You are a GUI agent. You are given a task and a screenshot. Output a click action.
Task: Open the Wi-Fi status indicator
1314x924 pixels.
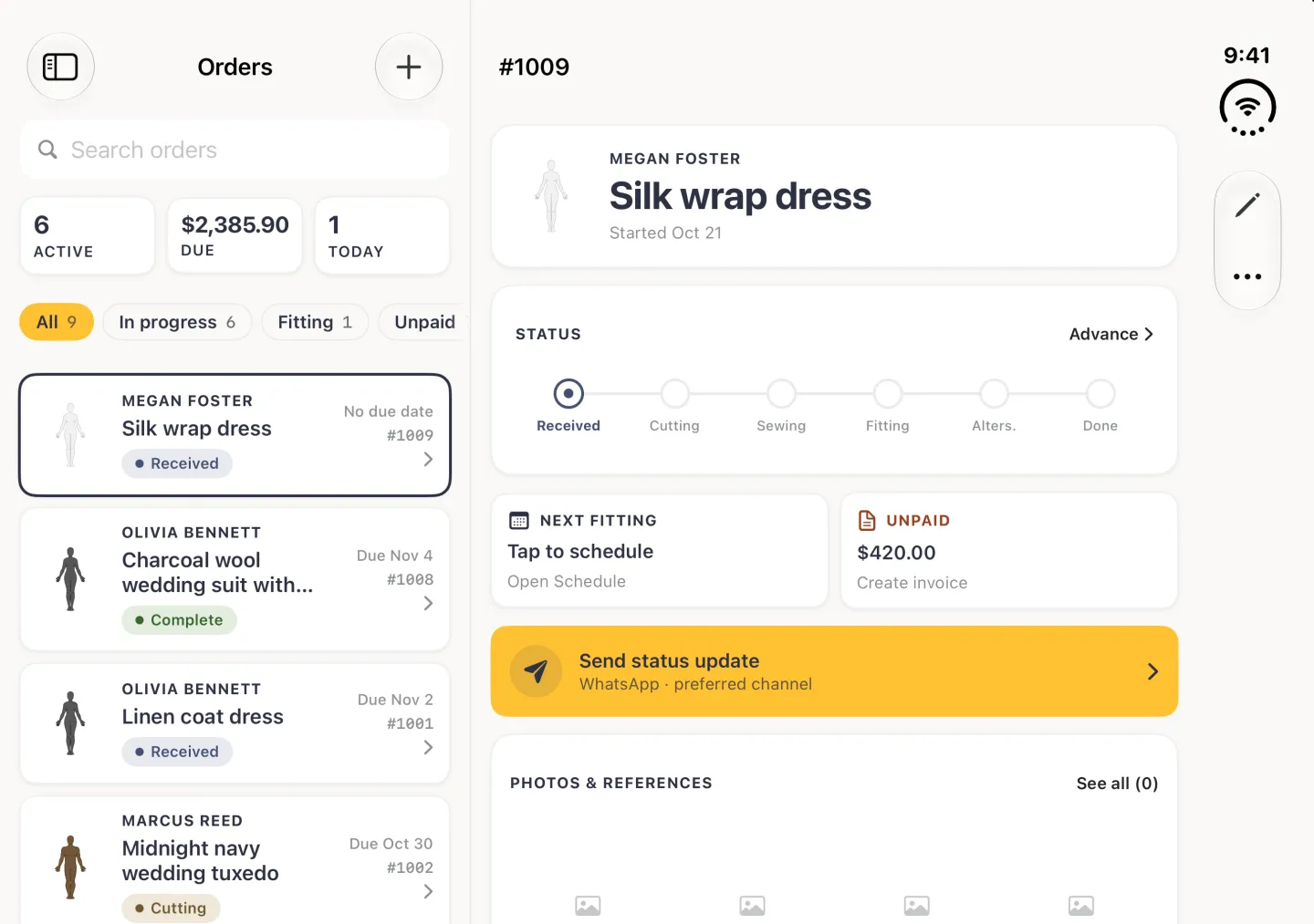pos(1247,108)
